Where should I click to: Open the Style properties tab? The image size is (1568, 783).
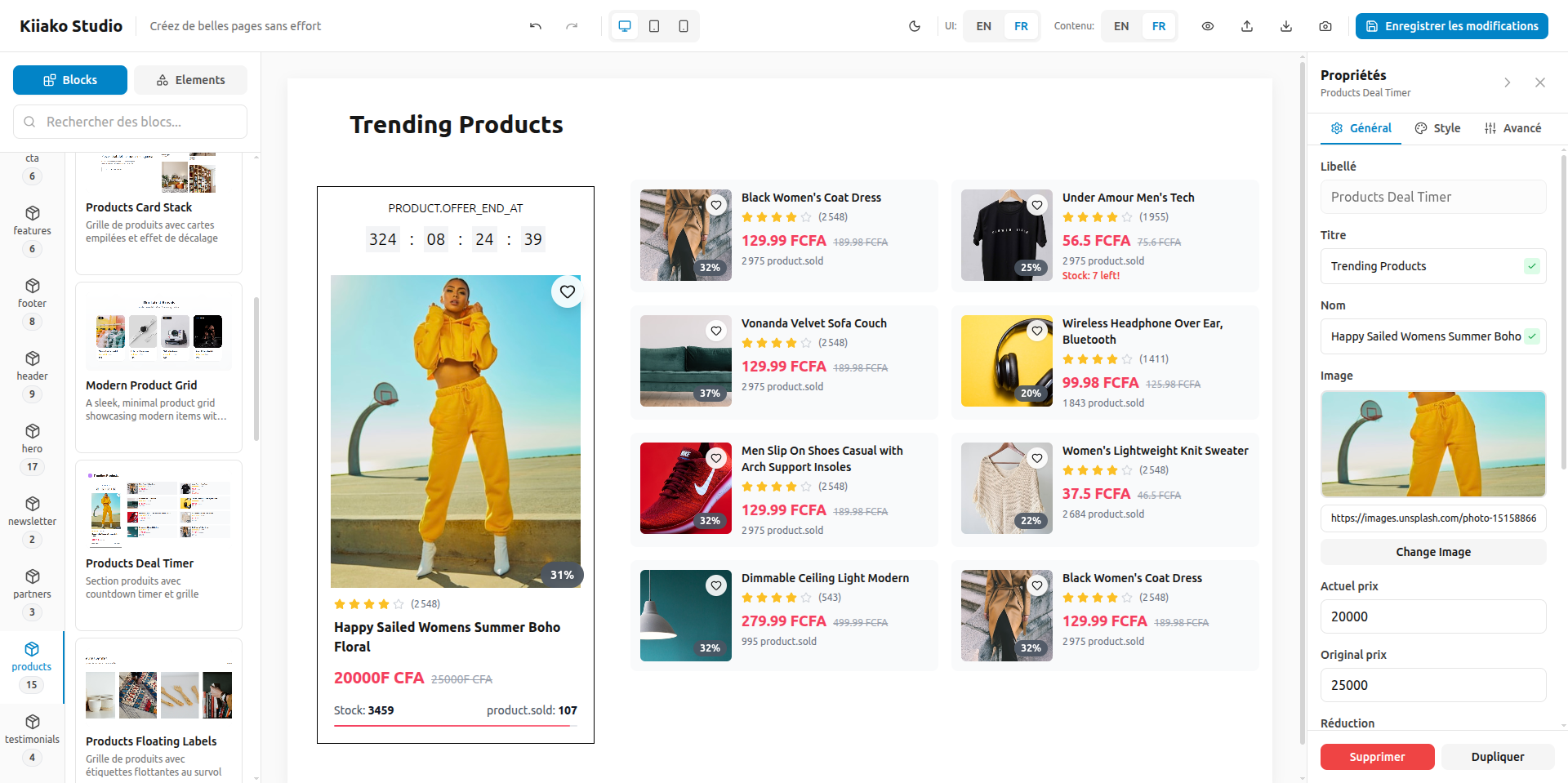click(1437, 128)
